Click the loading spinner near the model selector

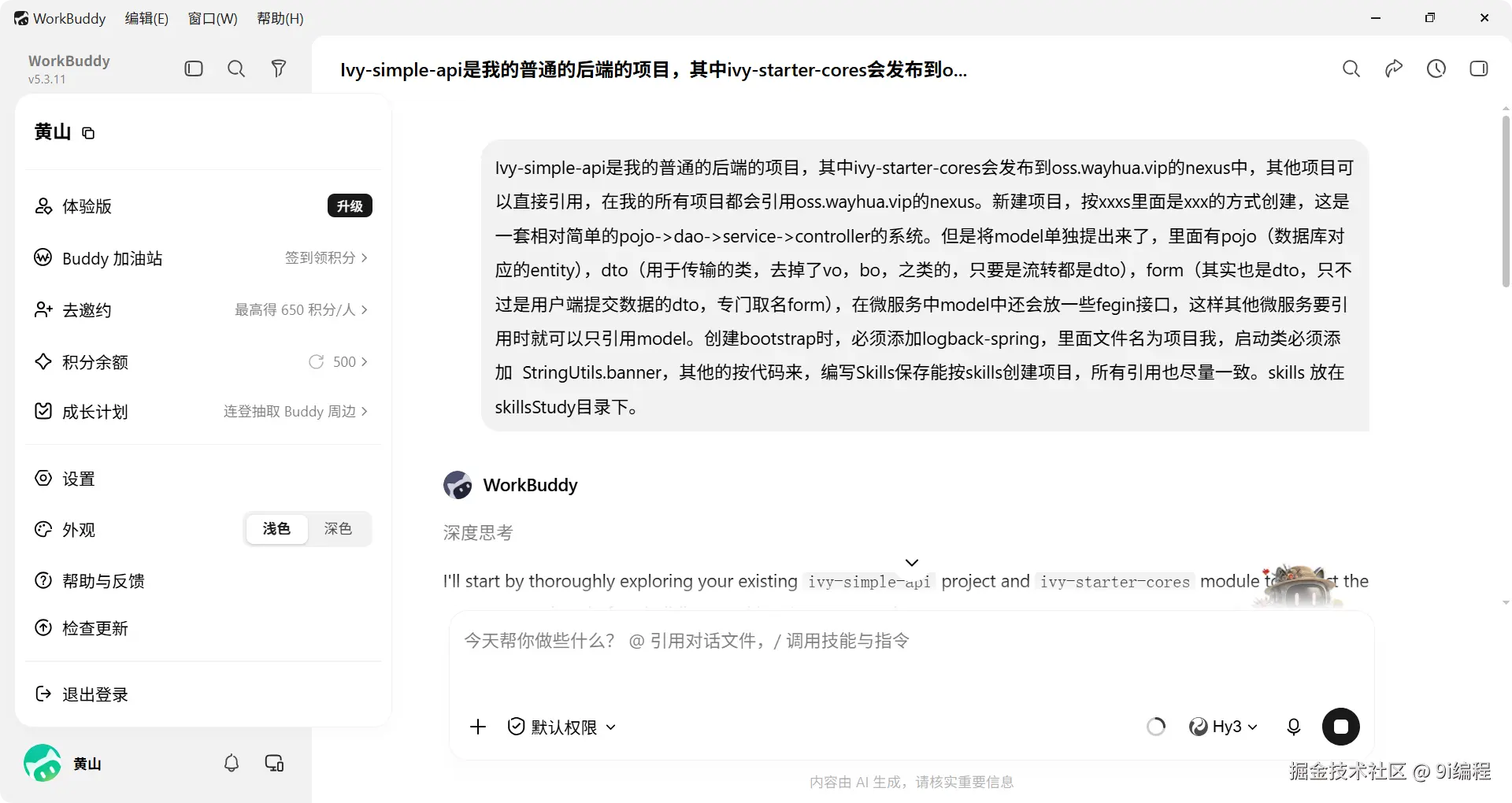[1156, 727]
